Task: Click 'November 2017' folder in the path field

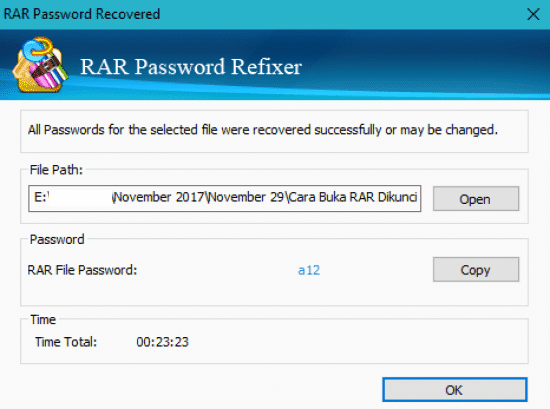Action: click(x=159, y=197)
